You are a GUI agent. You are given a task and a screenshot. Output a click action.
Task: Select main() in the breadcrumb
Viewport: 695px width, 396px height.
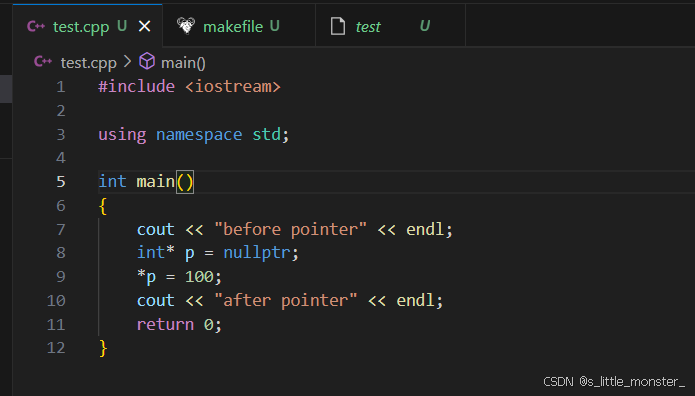pos(183,63)
